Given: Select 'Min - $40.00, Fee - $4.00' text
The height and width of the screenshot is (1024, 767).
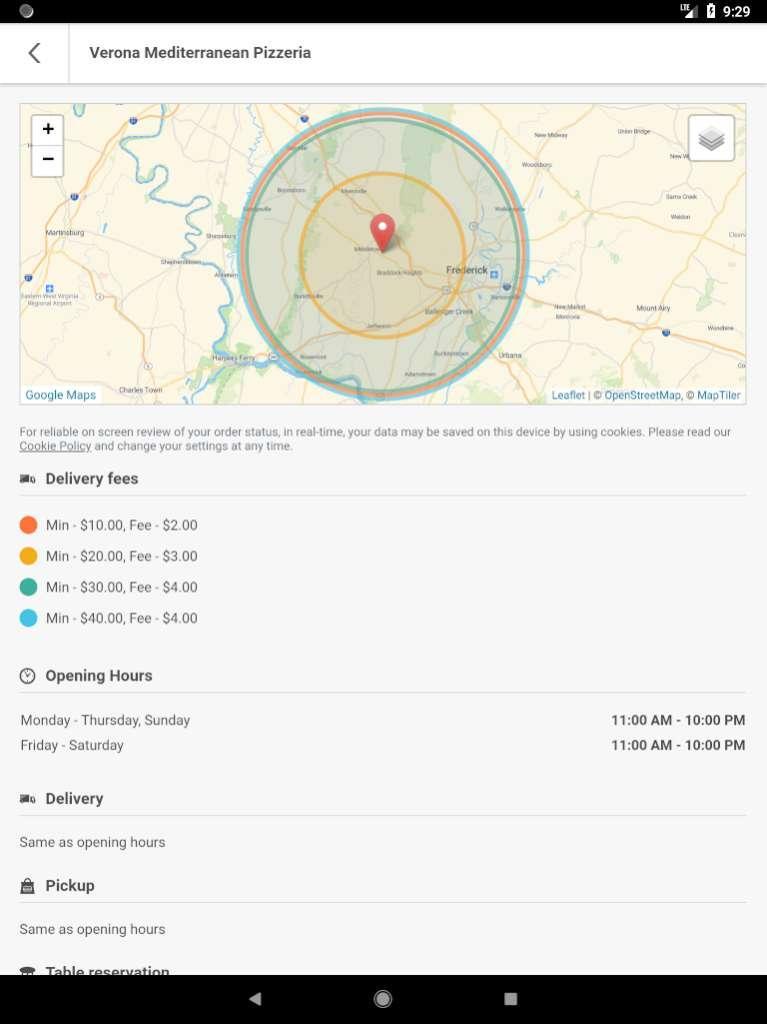Looking at the screenshot, I should [x=122, y=618].
